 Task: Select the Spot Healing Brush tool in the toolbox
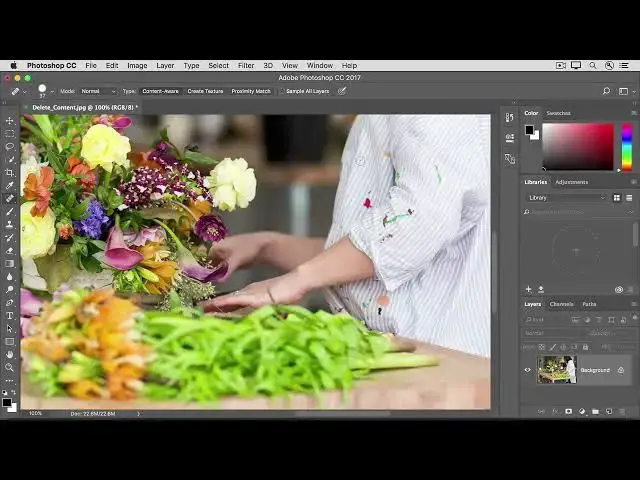(10, 199)
